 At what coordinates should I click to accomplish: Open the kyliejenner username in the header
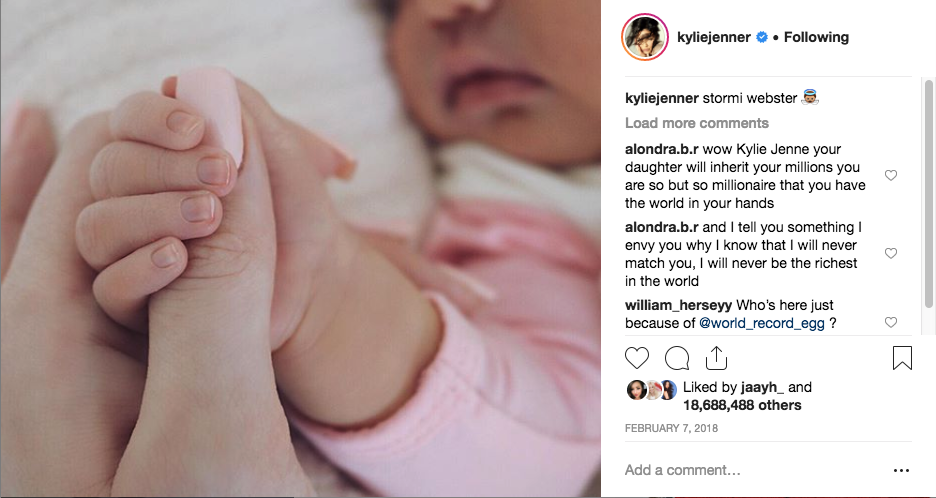(714, 37)
